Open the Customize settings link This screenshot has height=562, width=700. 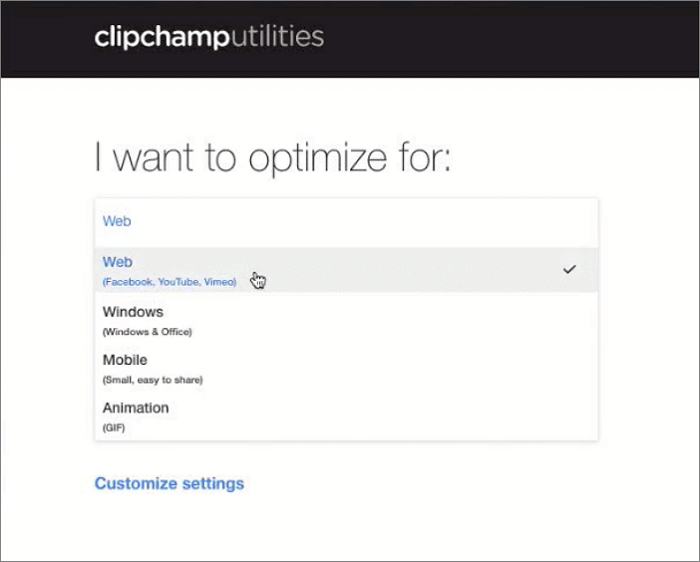pos(169,484)
